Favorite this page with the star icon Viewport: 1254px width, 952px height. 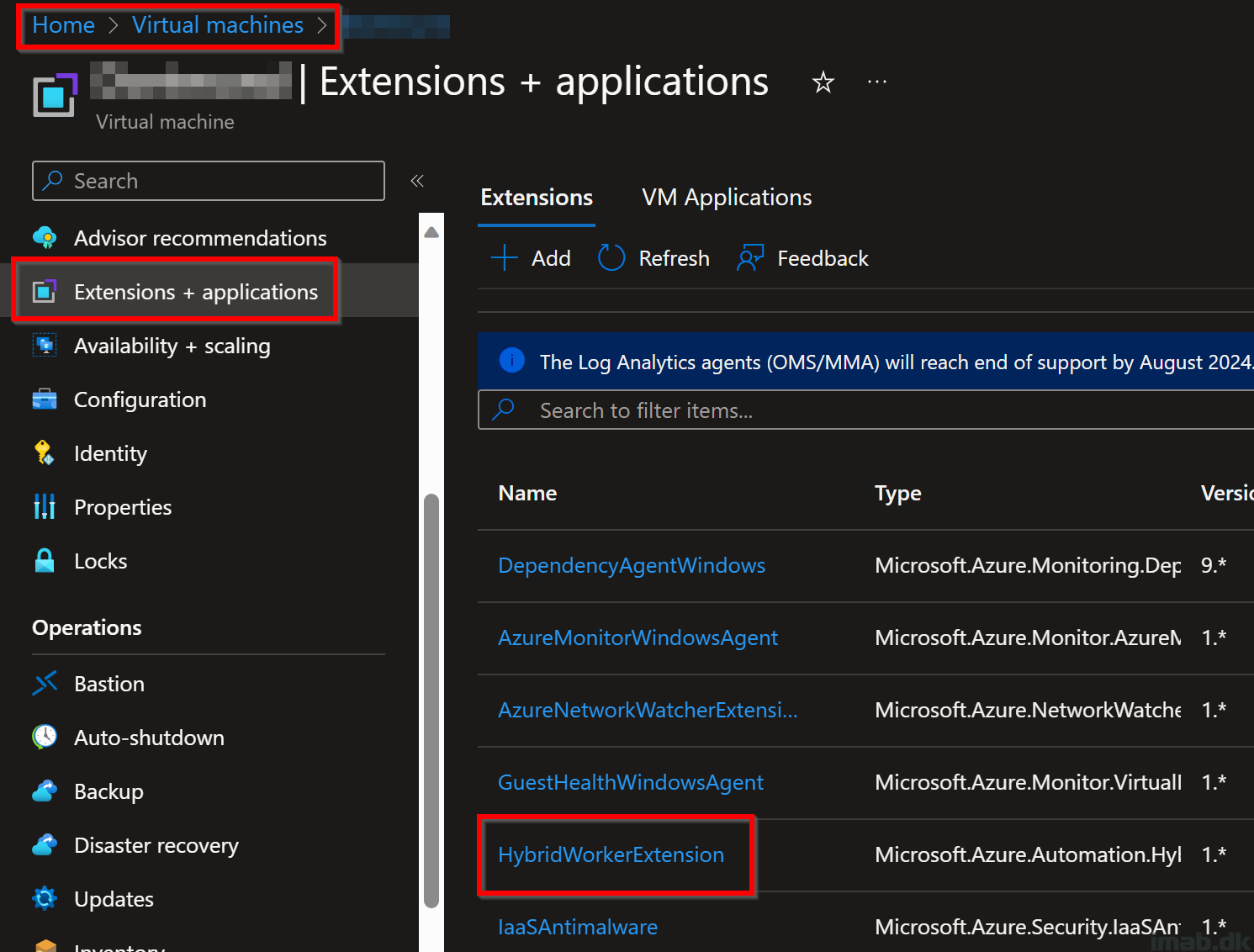coord(823,82)
